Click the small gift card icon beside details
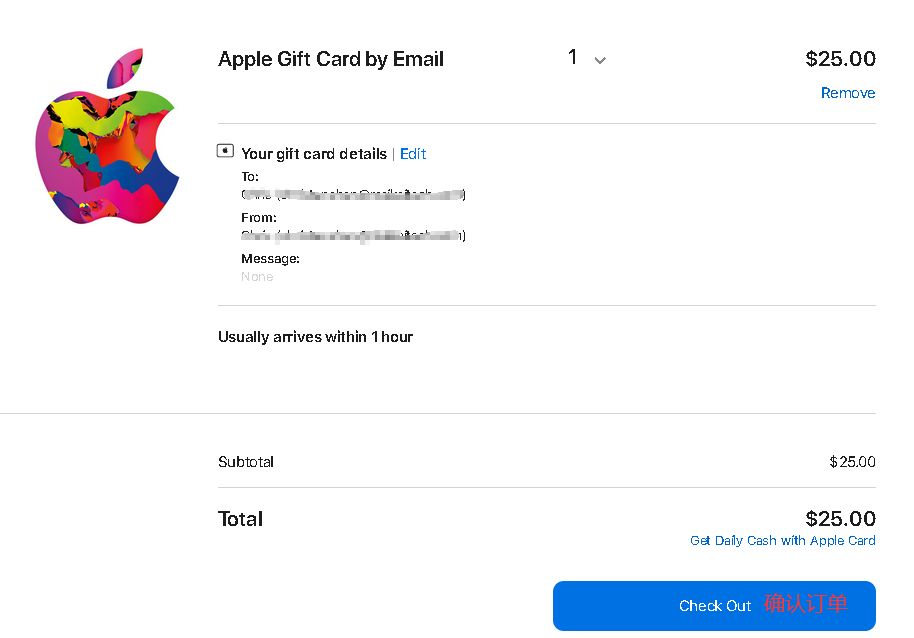The width and height of the screenshot is (914, 638). [226, 152]
